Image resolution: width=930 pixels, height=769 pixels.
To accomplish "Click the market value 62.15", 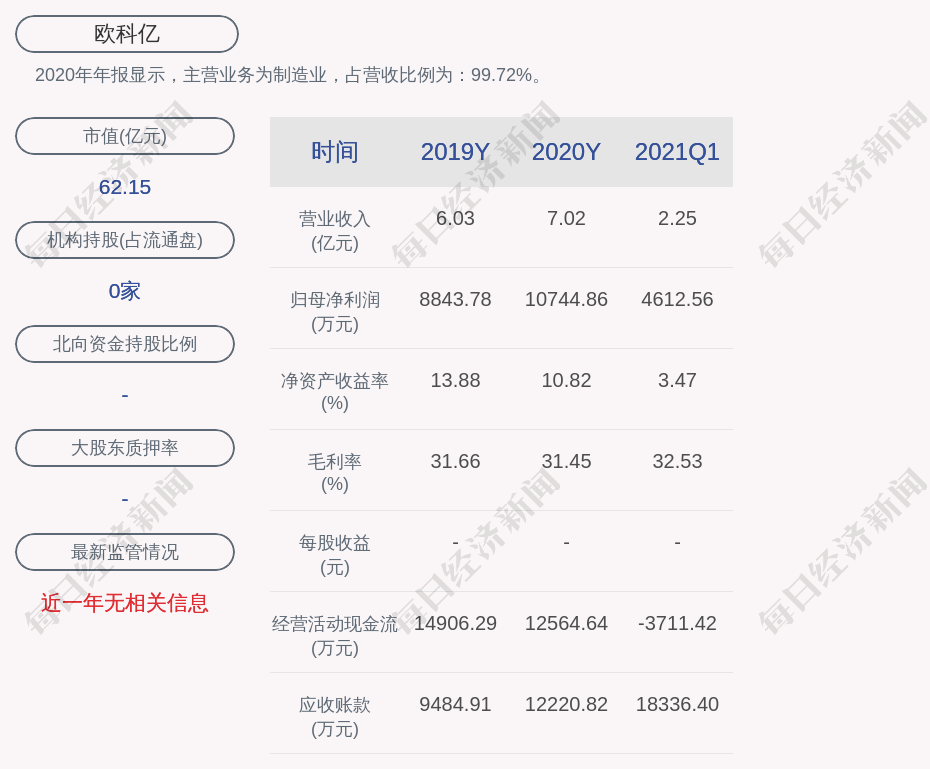I will pos(125,187).
